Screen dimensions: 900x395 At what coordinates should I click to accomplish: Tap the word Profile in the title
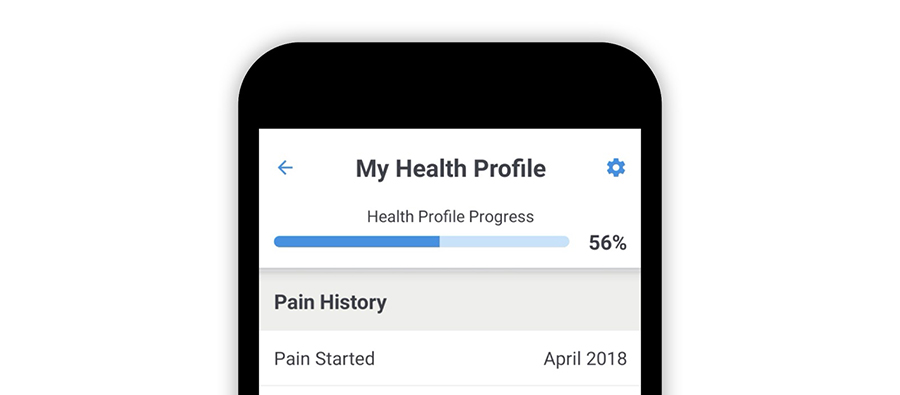[x=510, y=169]
